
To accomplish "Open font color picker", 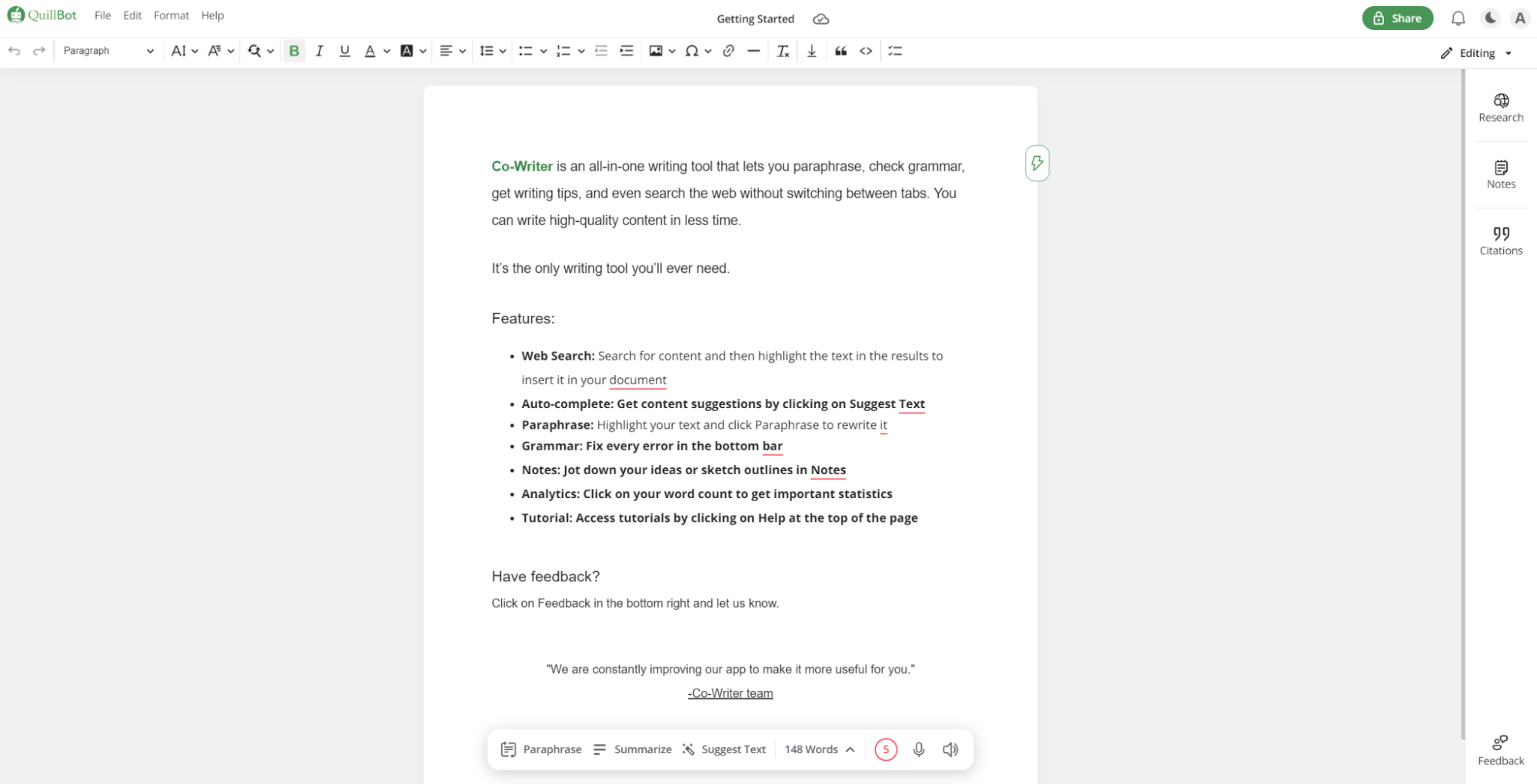I will point(377,51).
